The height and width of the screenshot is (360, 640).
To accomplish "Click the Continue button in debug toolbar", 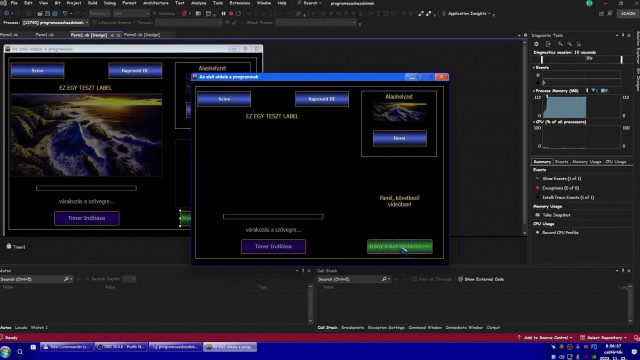I will click(x=164, y=13).
